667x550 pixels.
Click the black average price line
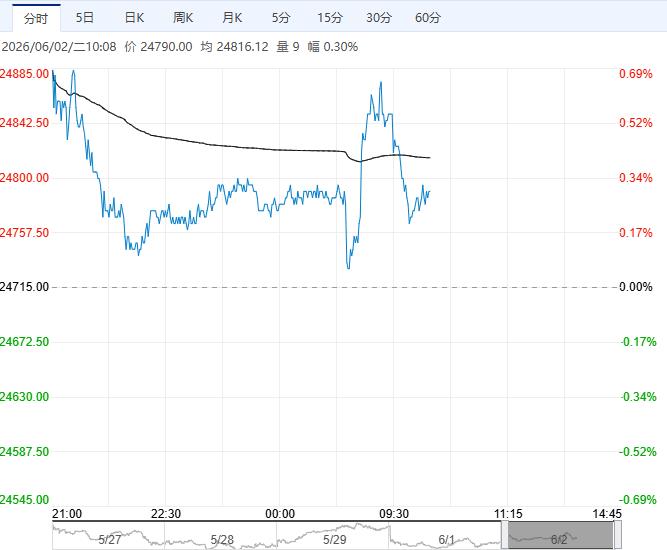coord(241,148)
